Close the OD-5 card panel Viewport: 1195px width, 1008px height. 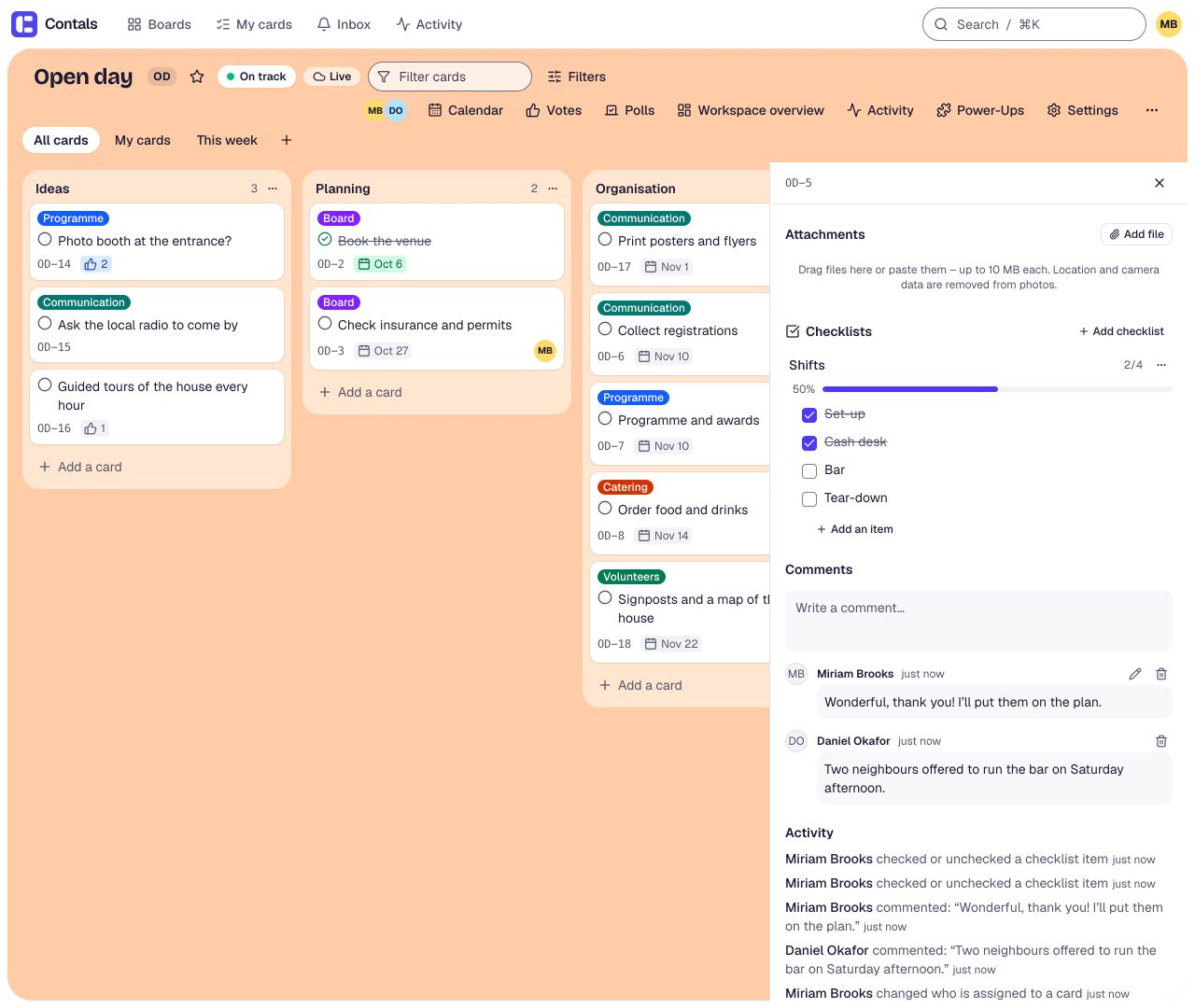[x=1160, y=183]
